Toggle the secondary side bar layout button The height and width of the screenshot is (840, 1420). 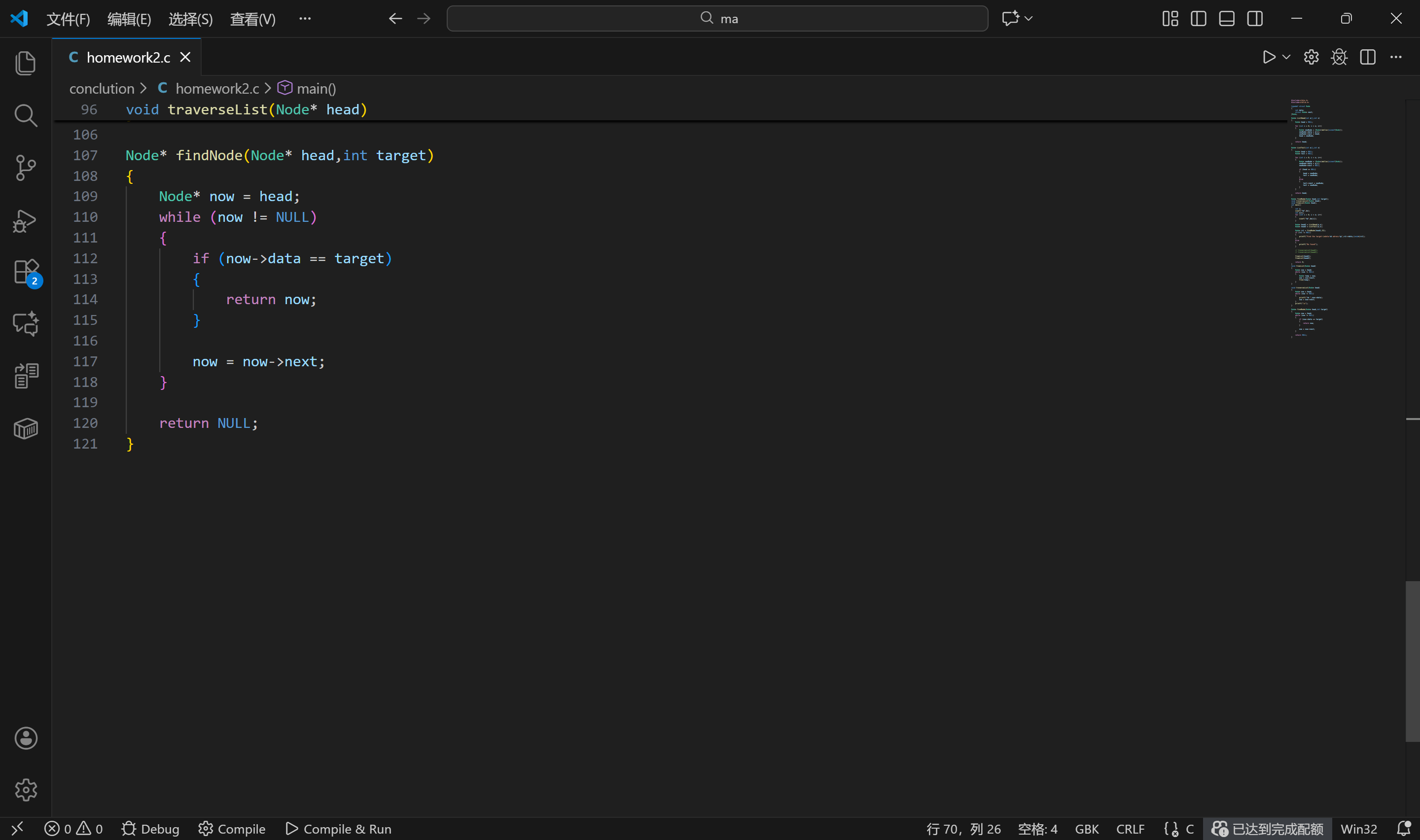(x=1255, y=19)
